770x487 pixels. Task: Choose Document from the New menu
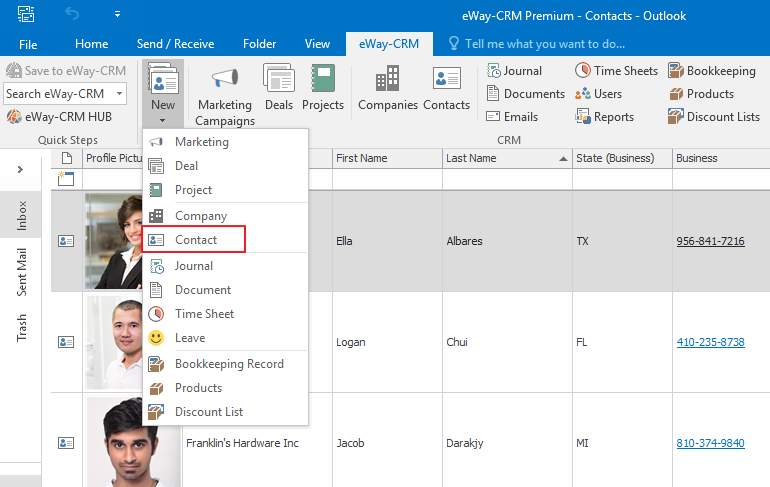[225, 290]
